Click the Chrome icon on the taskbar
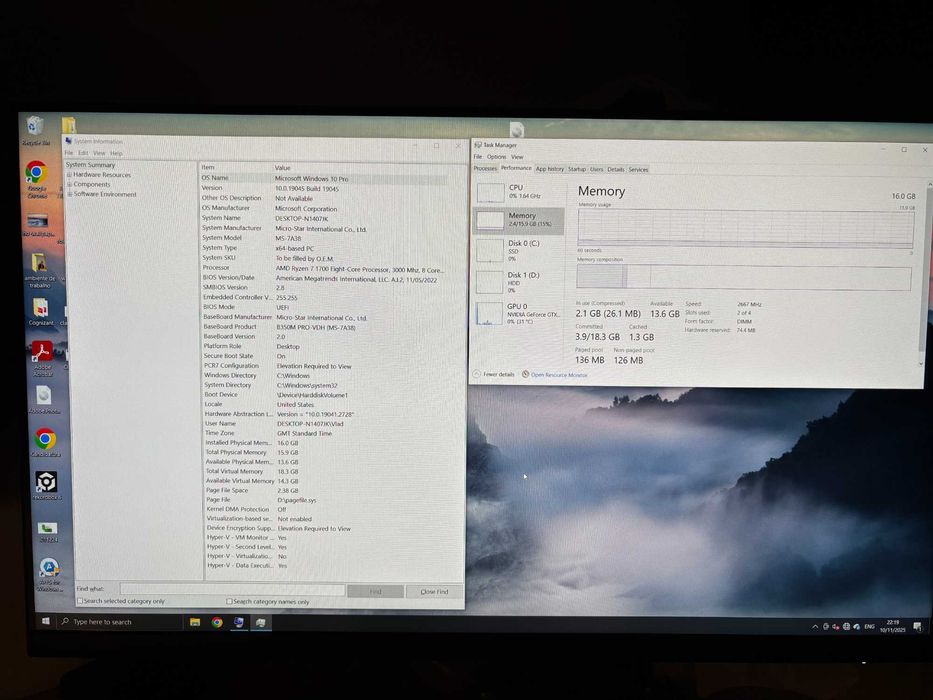This screenshot has width=933, height=700. click(217, 622)
